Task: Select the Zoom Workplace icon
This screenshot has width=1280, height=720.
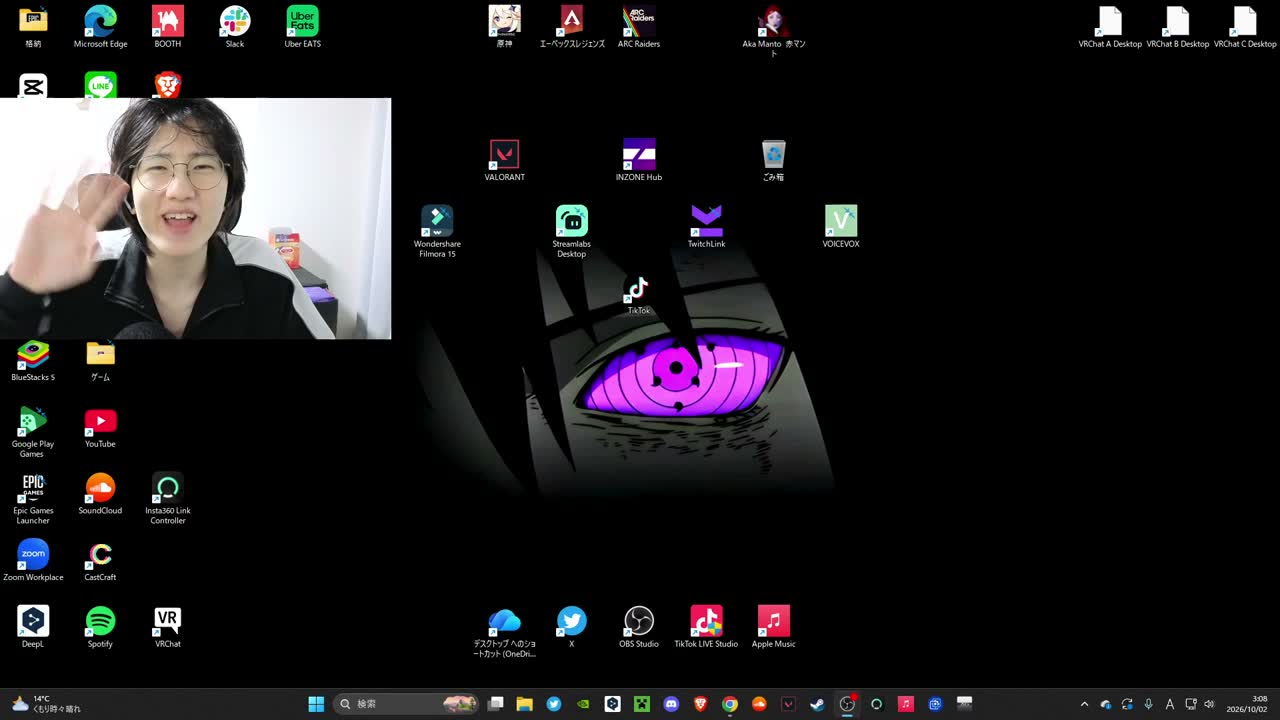Action: (33, 560)
